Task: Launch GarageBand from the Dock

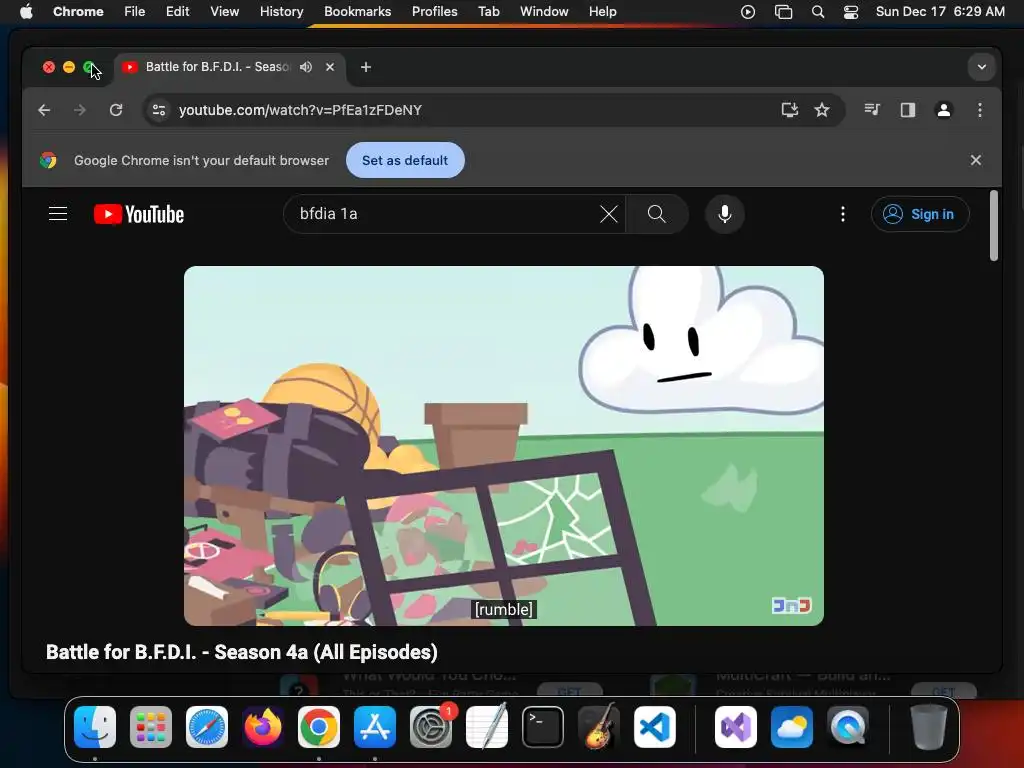Action: (599, 727)
